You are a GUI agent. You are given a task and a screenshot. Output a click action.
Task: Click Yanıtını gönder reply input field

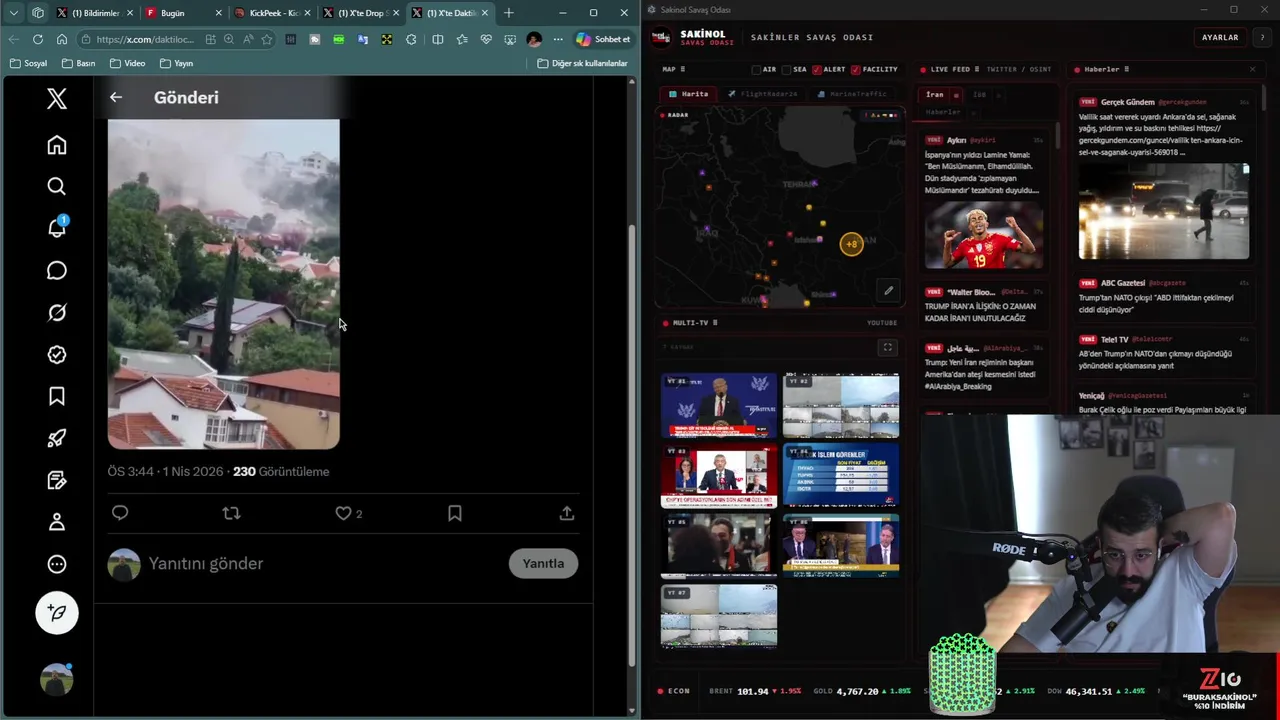[322, 563]
